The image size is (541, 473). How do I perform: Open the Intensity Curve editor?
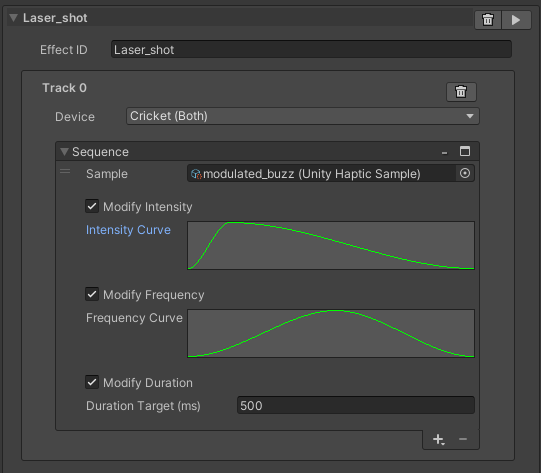coord(331,245)
